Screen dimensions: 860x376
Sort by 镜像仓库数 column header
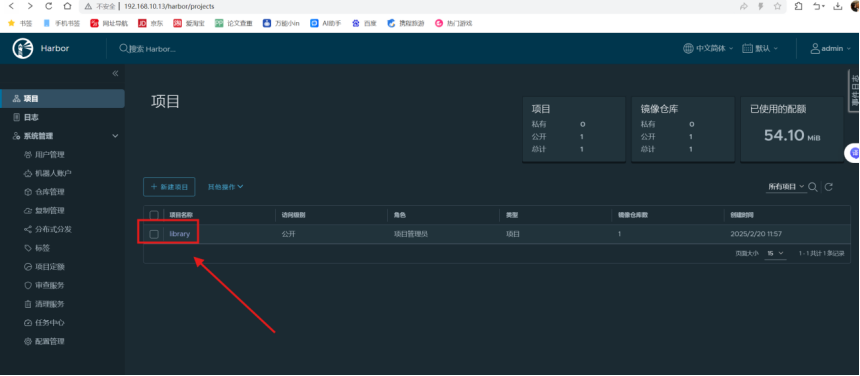633,215
